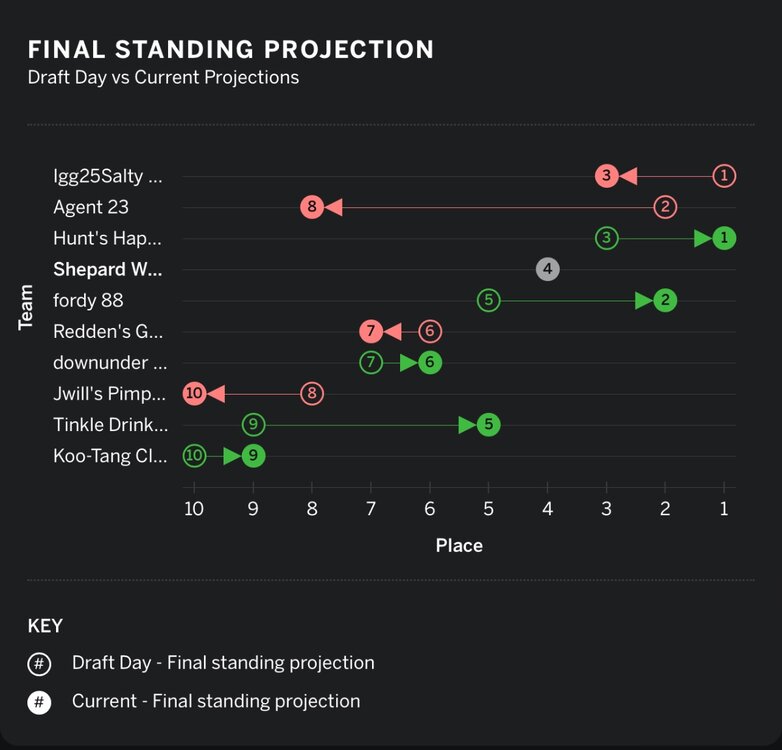
Task: Select downunder's filled green 6 marker
Action: (x=429, y=362)
